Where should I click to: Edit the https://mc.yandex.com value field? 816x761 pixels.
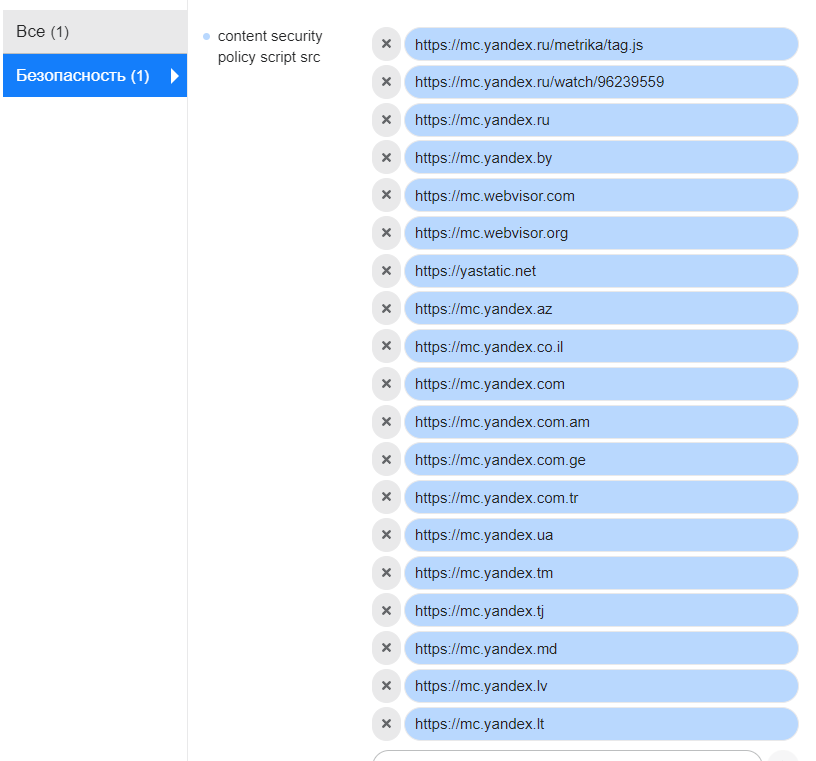click(601, 384)
